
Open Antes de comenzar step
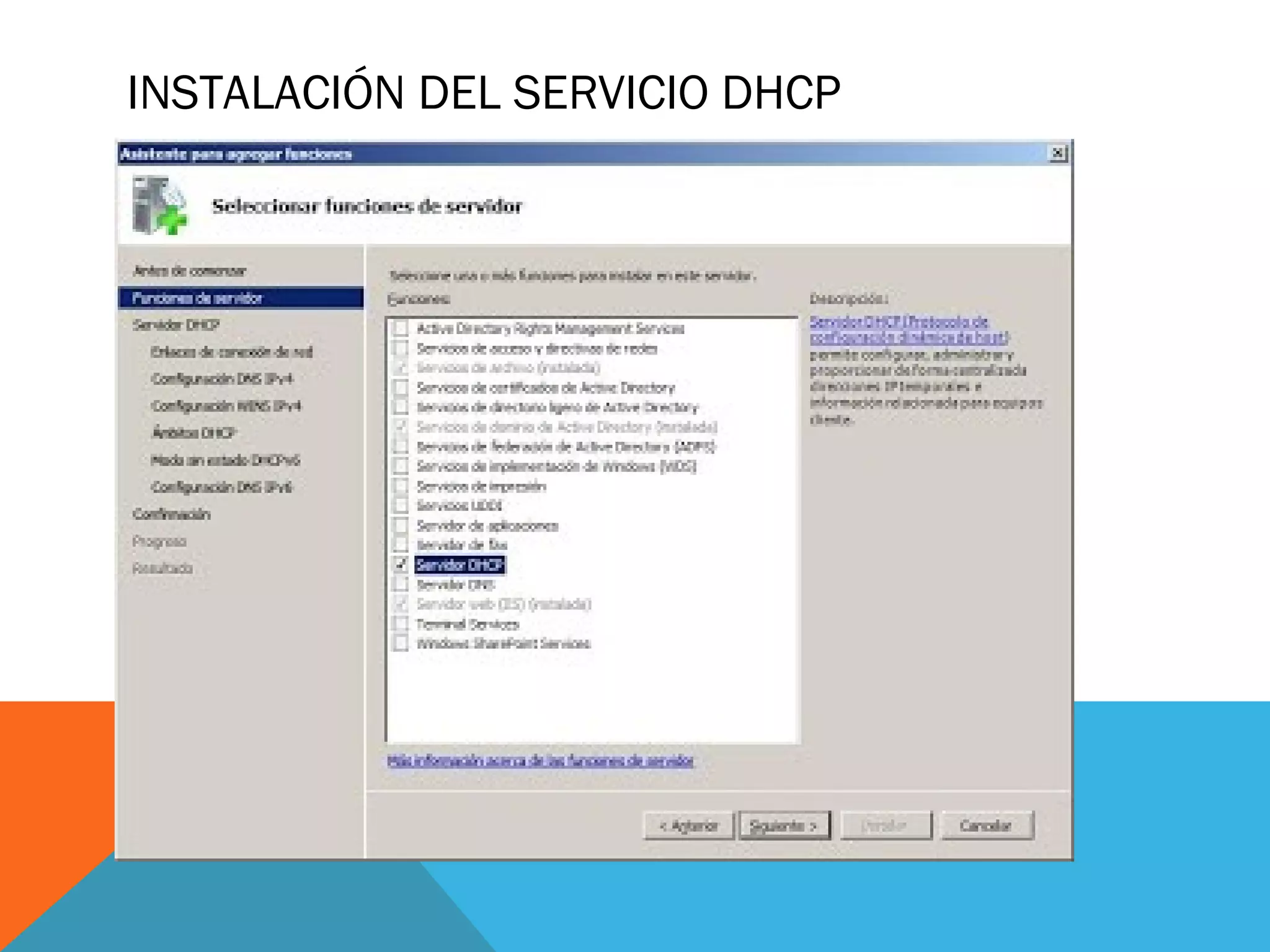pyautogui.click(x=190, y=271)
